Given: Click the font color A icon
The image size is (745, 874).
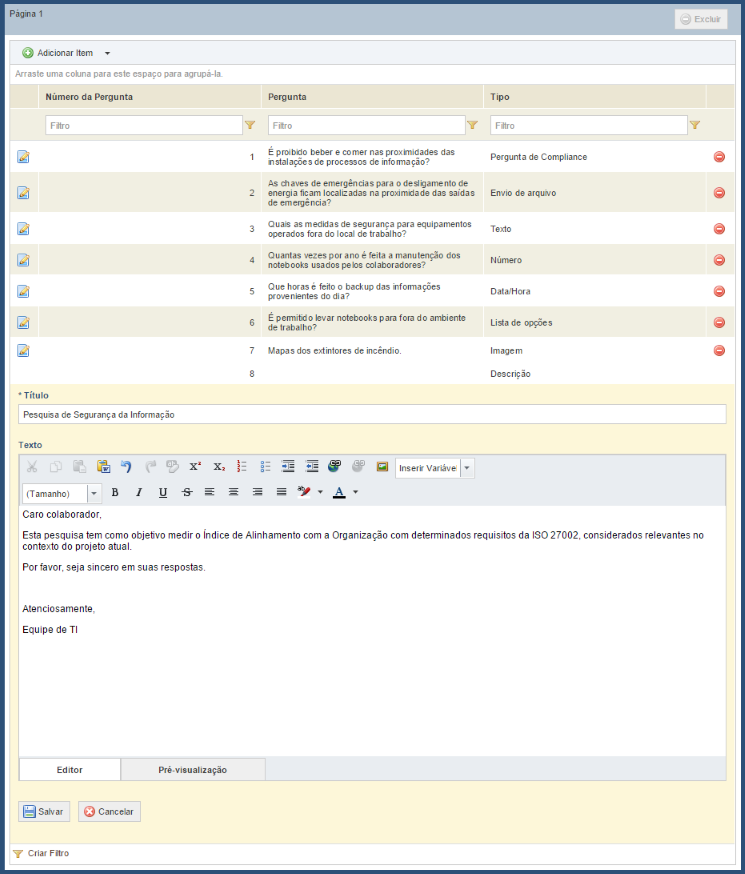Looking at the screenshot, I should (x=339, y=492).
